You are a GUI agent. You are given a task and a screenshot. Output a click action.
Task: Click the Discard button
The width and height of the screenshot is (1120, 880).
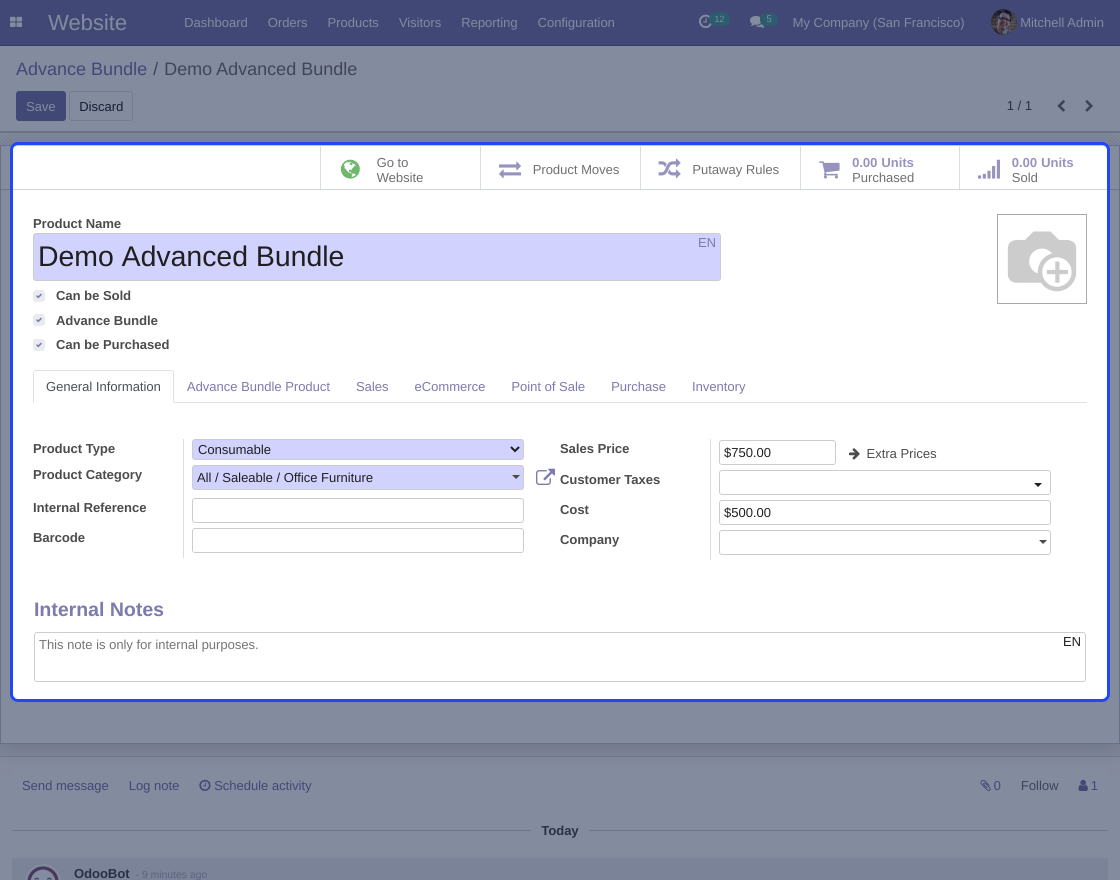[101, 106]
